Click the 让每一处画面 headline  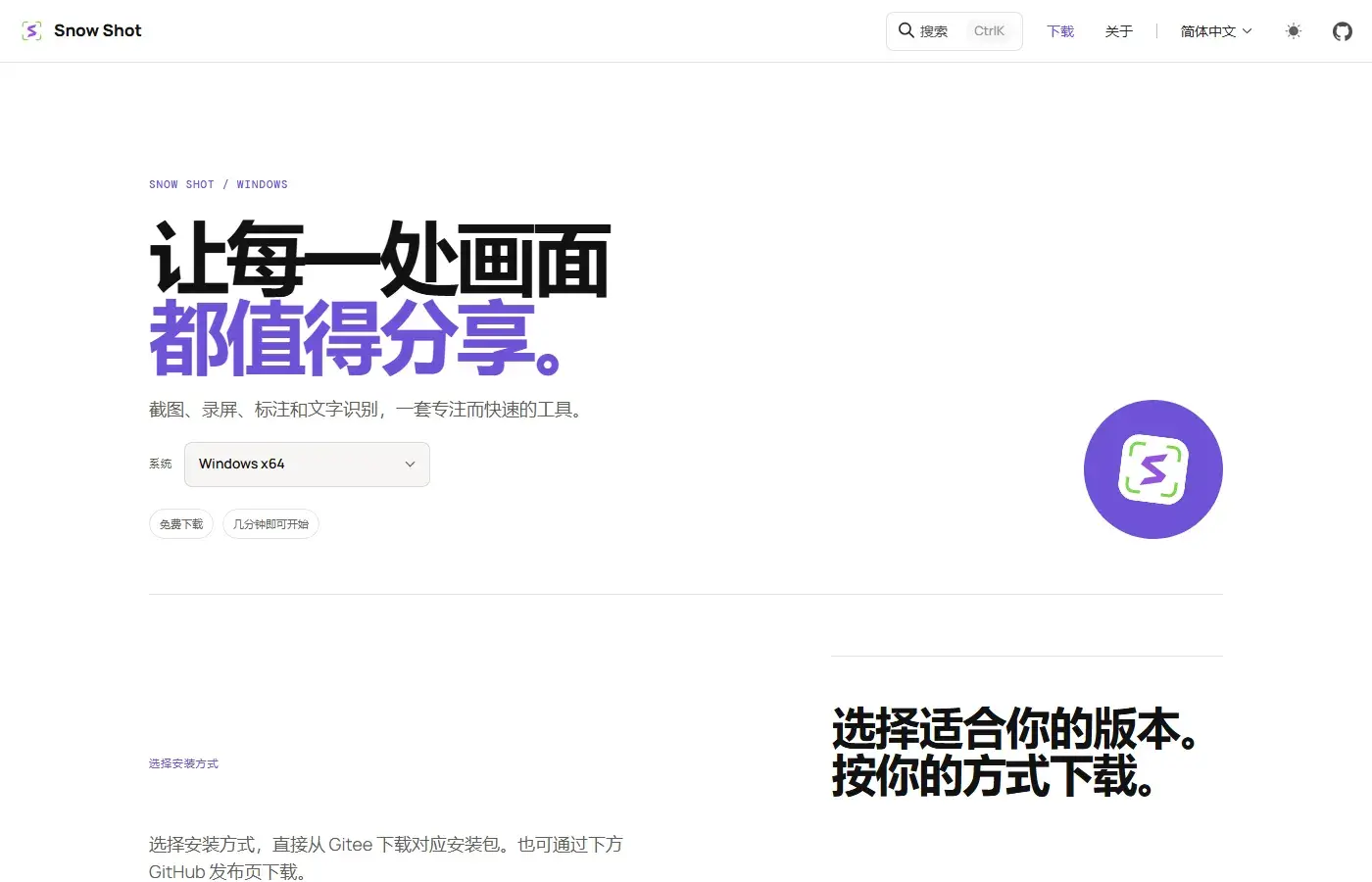pos(380,260)
